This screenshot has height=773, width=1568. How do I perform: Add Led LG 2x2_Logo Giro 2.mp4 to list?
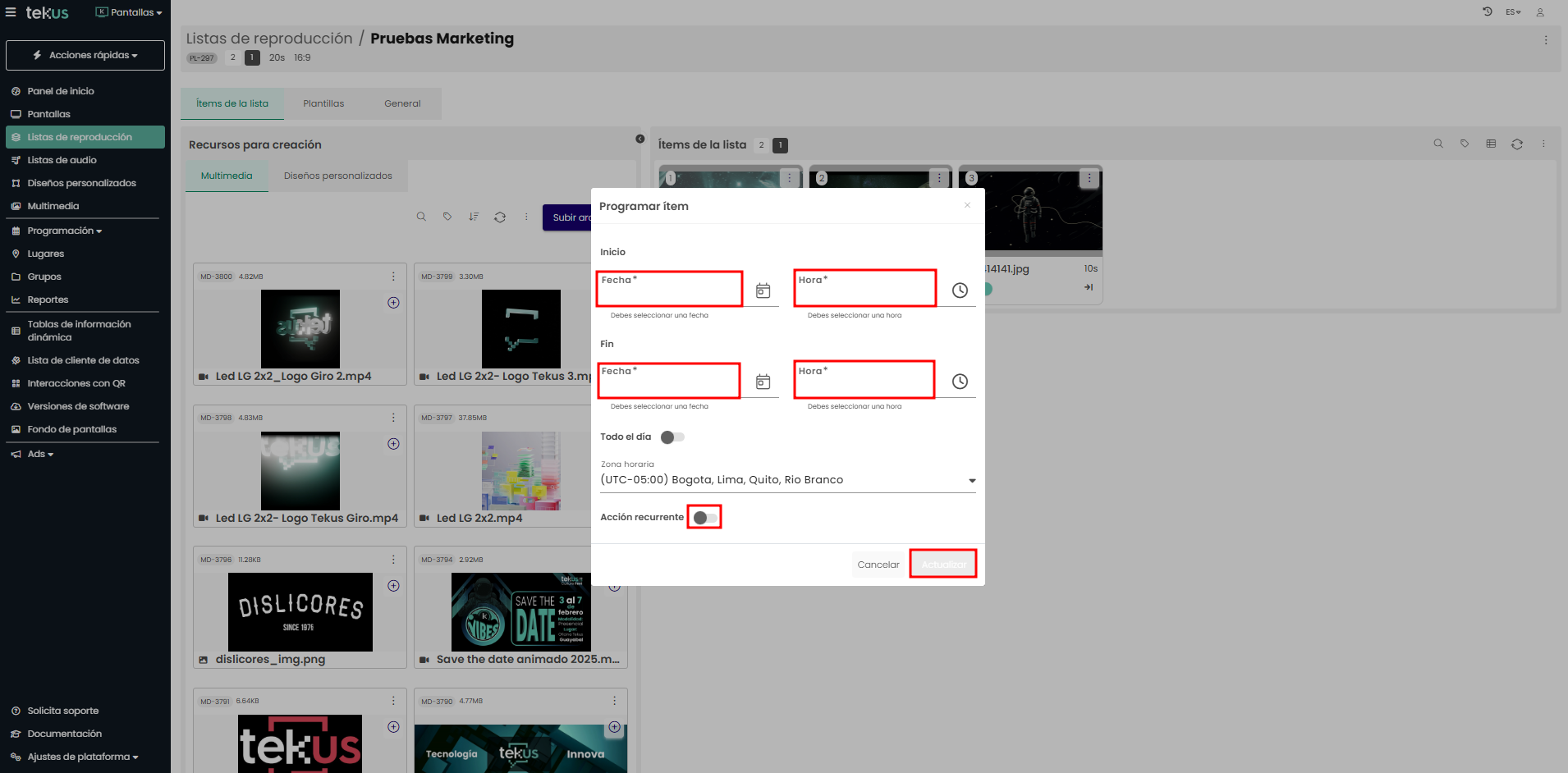[x=393, y=303]
